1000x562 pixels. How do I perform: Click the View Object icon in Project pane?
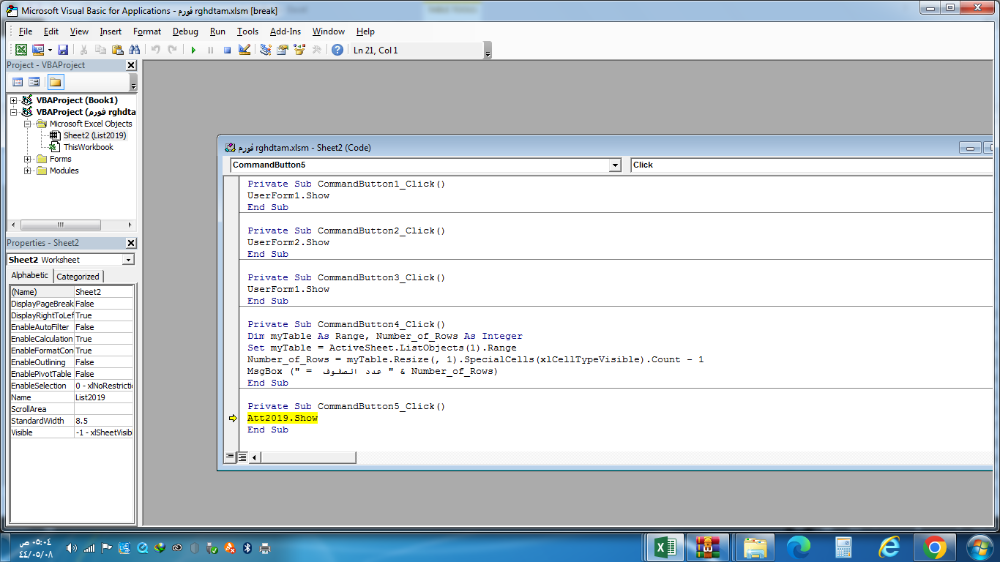[34, 82]
